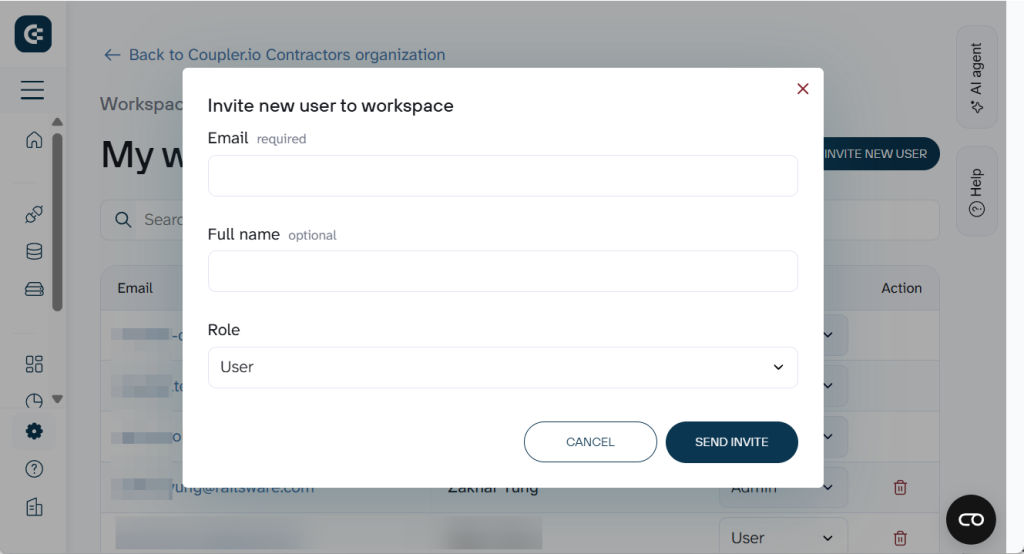The height and width of the screenshot is (554, 1024).
Task: Close the invite dialog with X
Action: [802, 89]
